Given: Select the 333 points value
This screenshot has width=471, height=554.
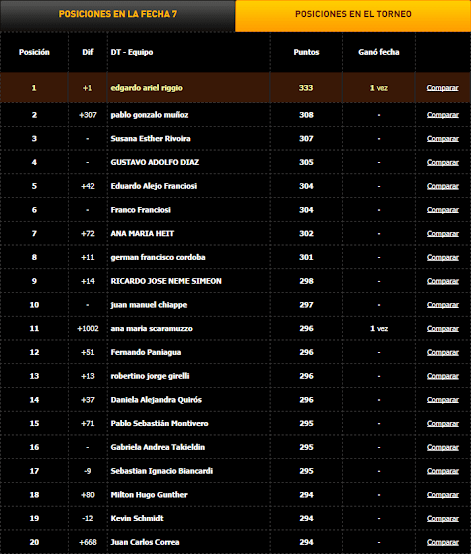Looking at the screenshot, I should tap(306, 88).
